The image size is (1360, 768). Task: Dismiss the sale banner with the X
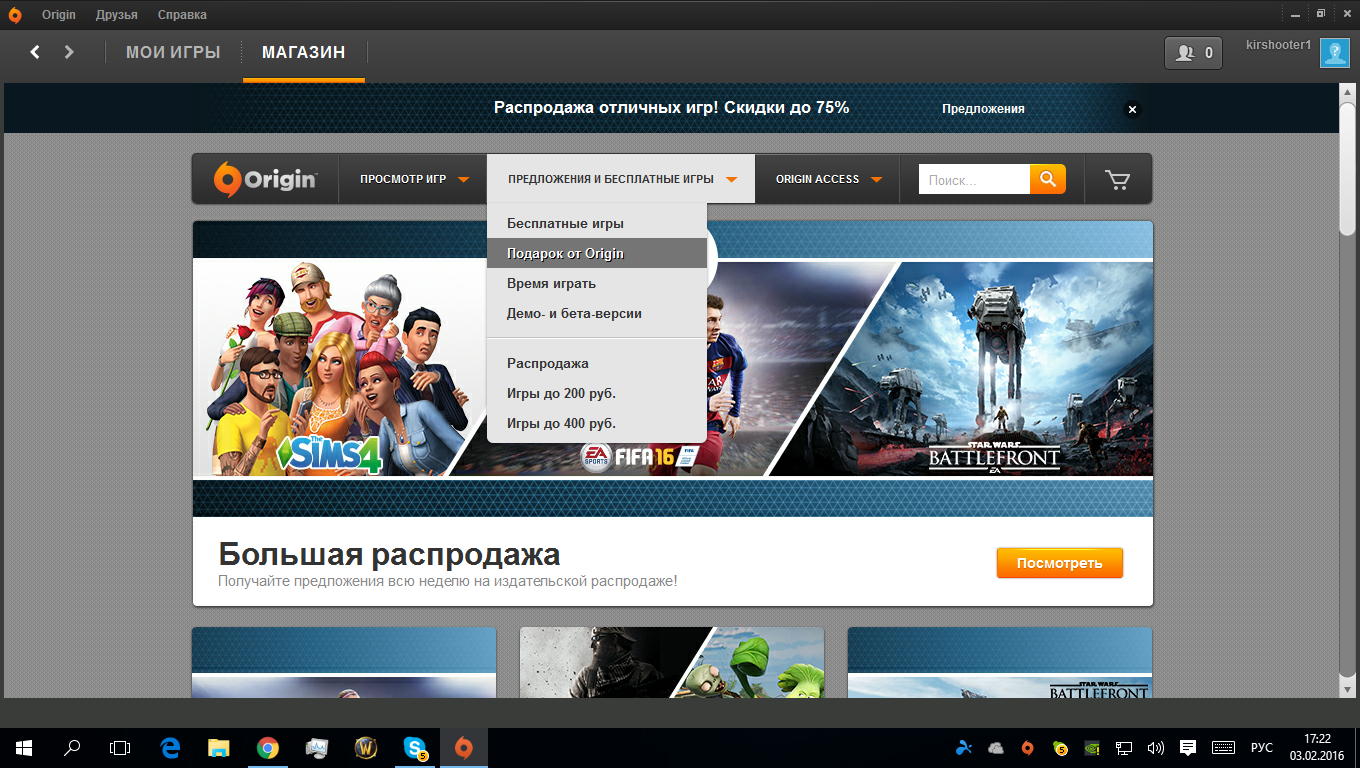[1132, 109]
